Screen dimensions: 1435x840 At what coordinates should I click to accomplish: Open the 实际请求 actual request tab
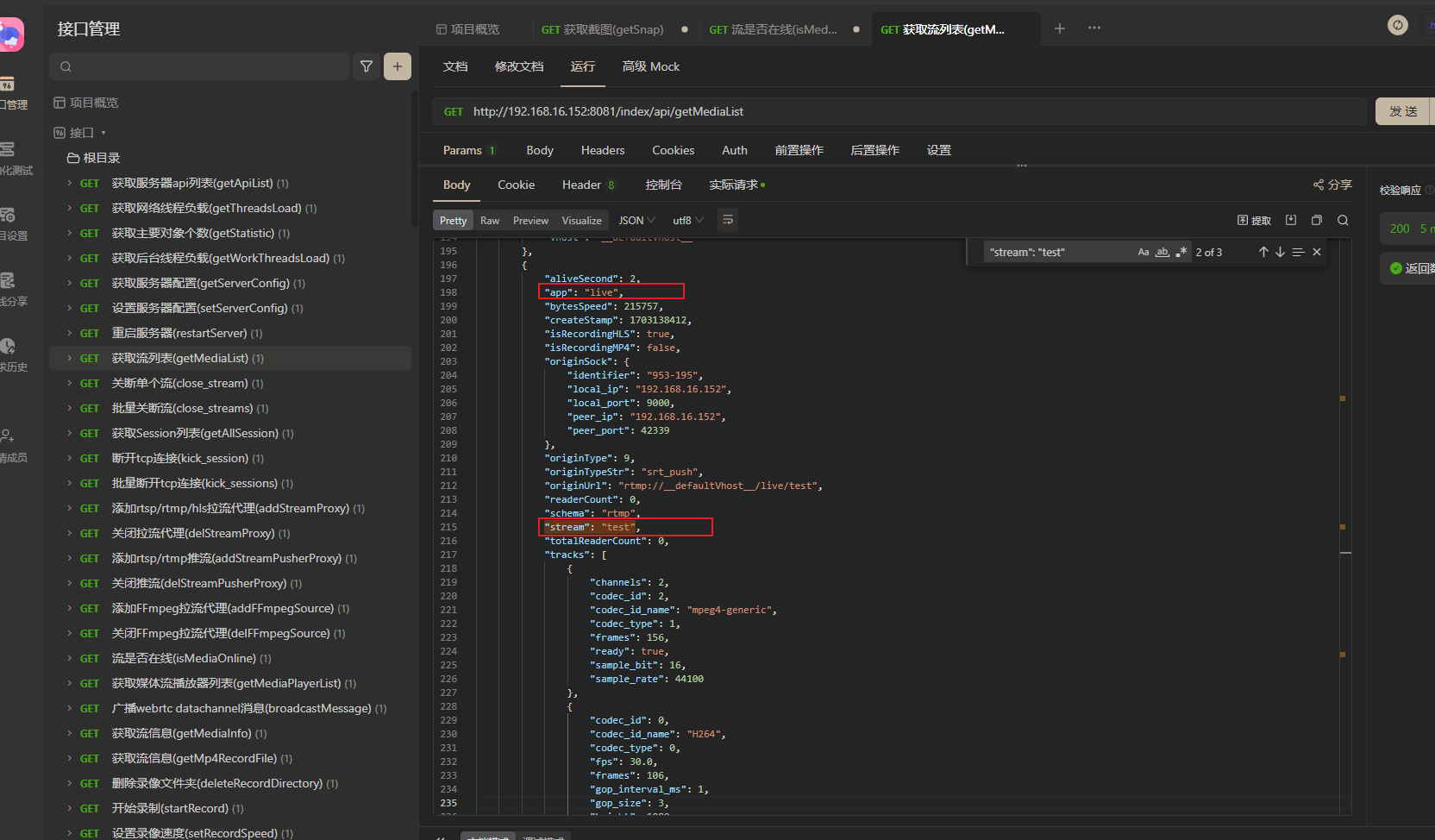(736, 185)
